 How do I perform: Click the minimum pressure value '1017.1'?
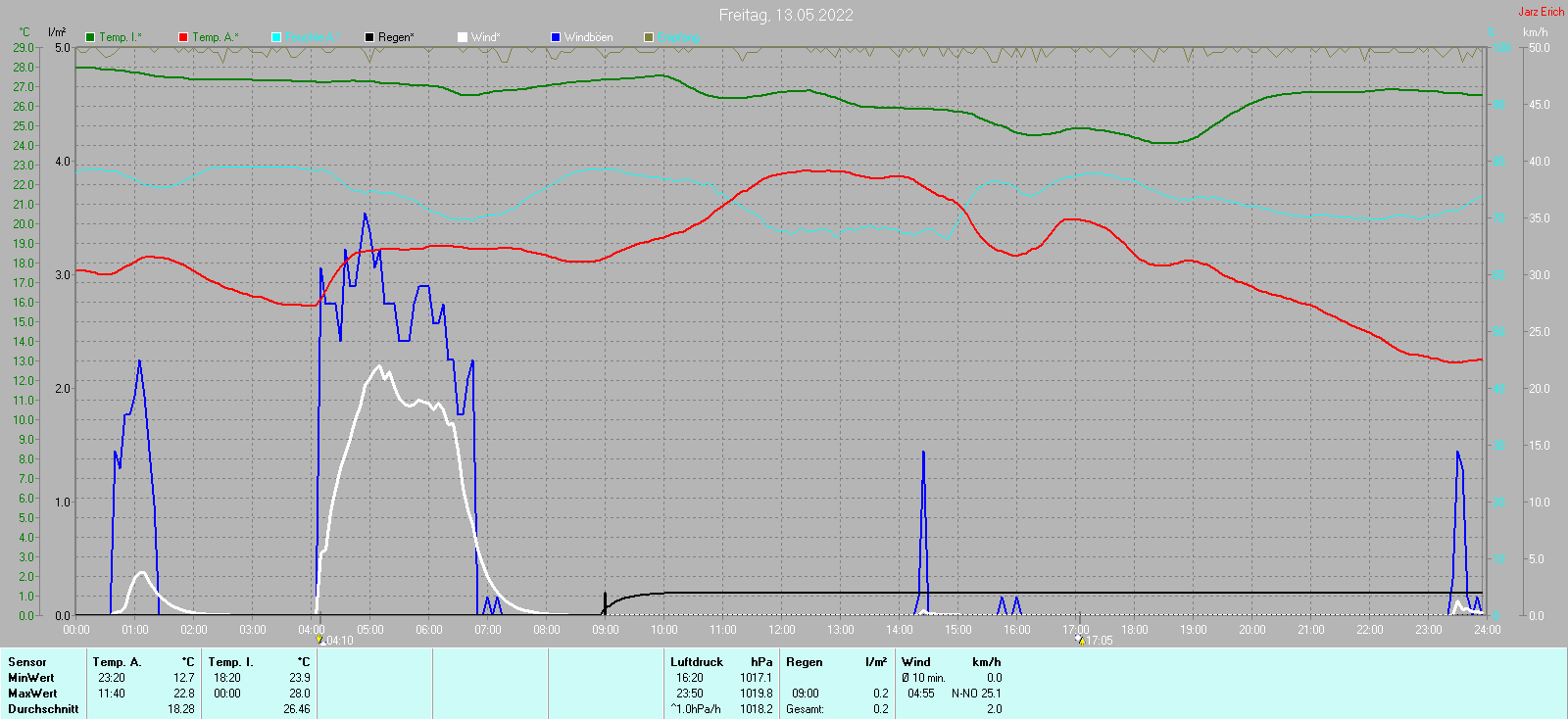pyautogui.click(x=757, y=678)
